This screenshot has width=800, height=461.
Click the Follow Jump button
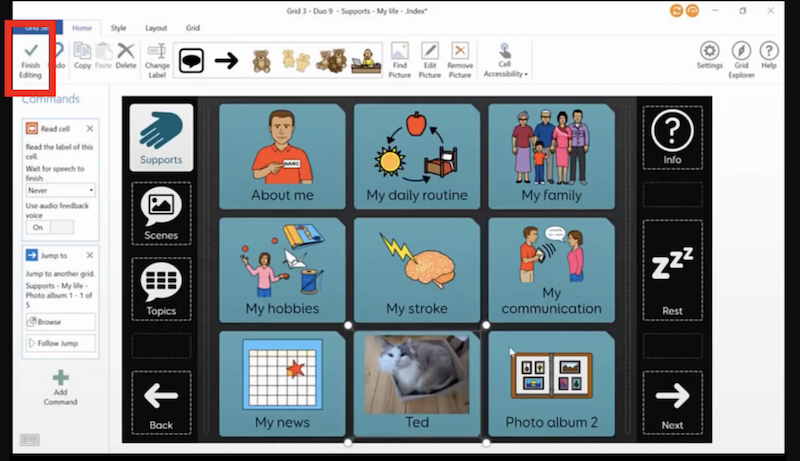[61, 344]
